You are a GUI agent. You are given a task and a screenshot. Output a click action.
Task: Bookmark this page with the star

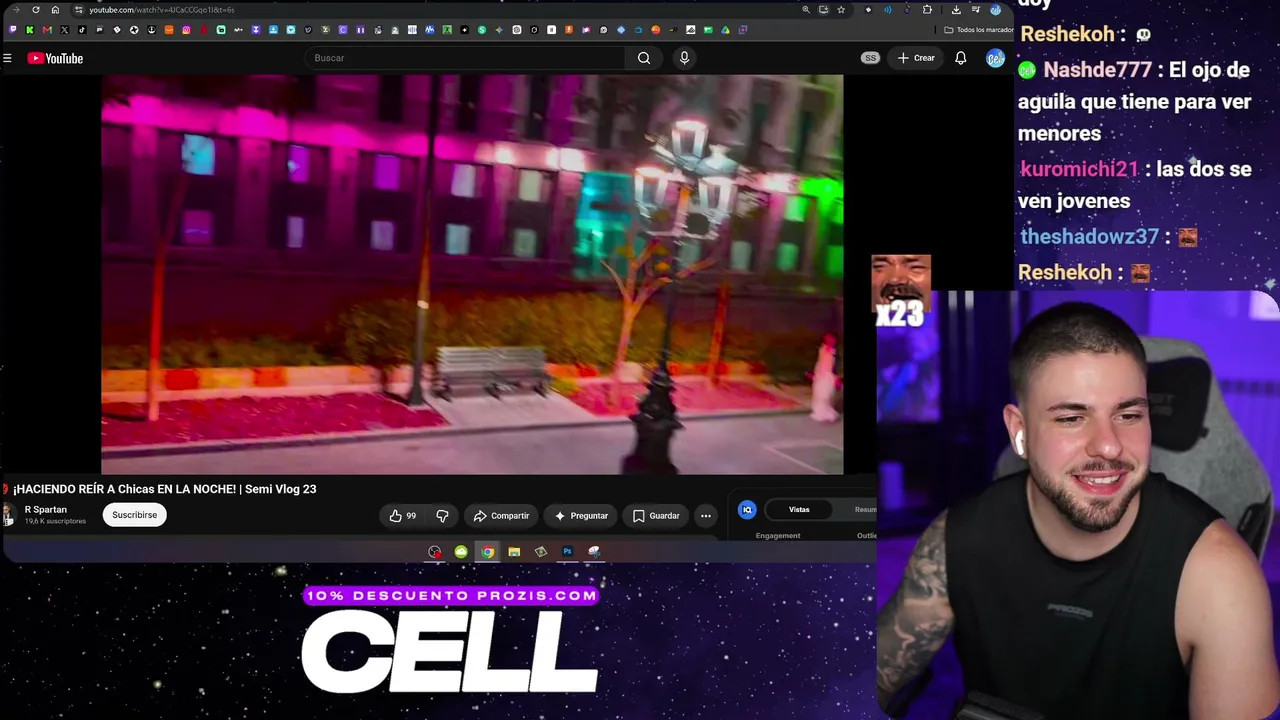[841, 10]
